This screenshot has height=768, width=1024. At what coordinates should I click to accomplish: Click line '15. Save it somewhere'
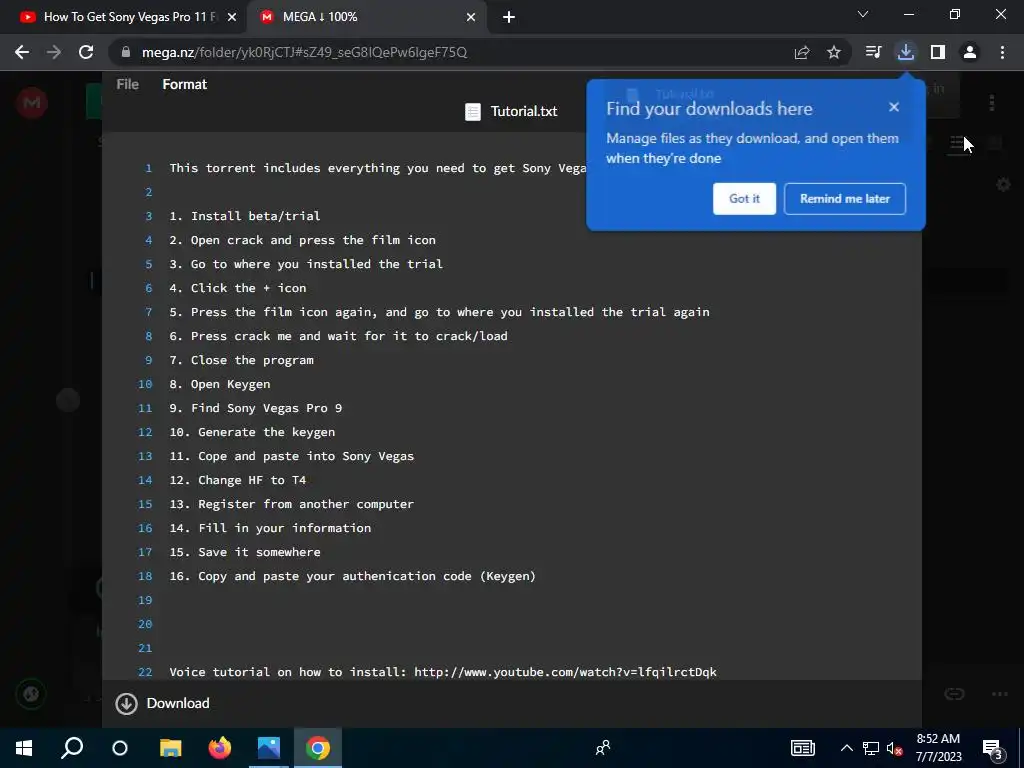point(245,552)
